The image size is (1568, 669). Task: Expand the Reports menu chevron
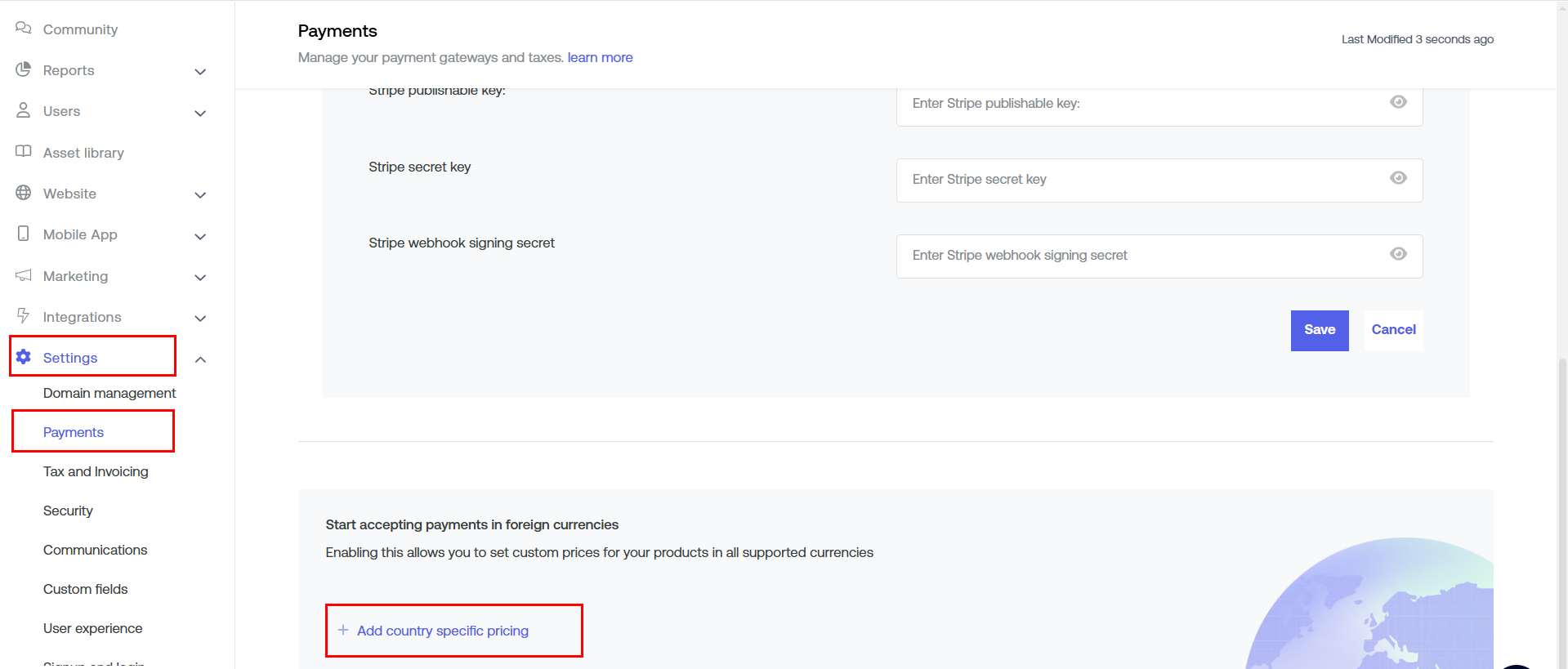200,72
